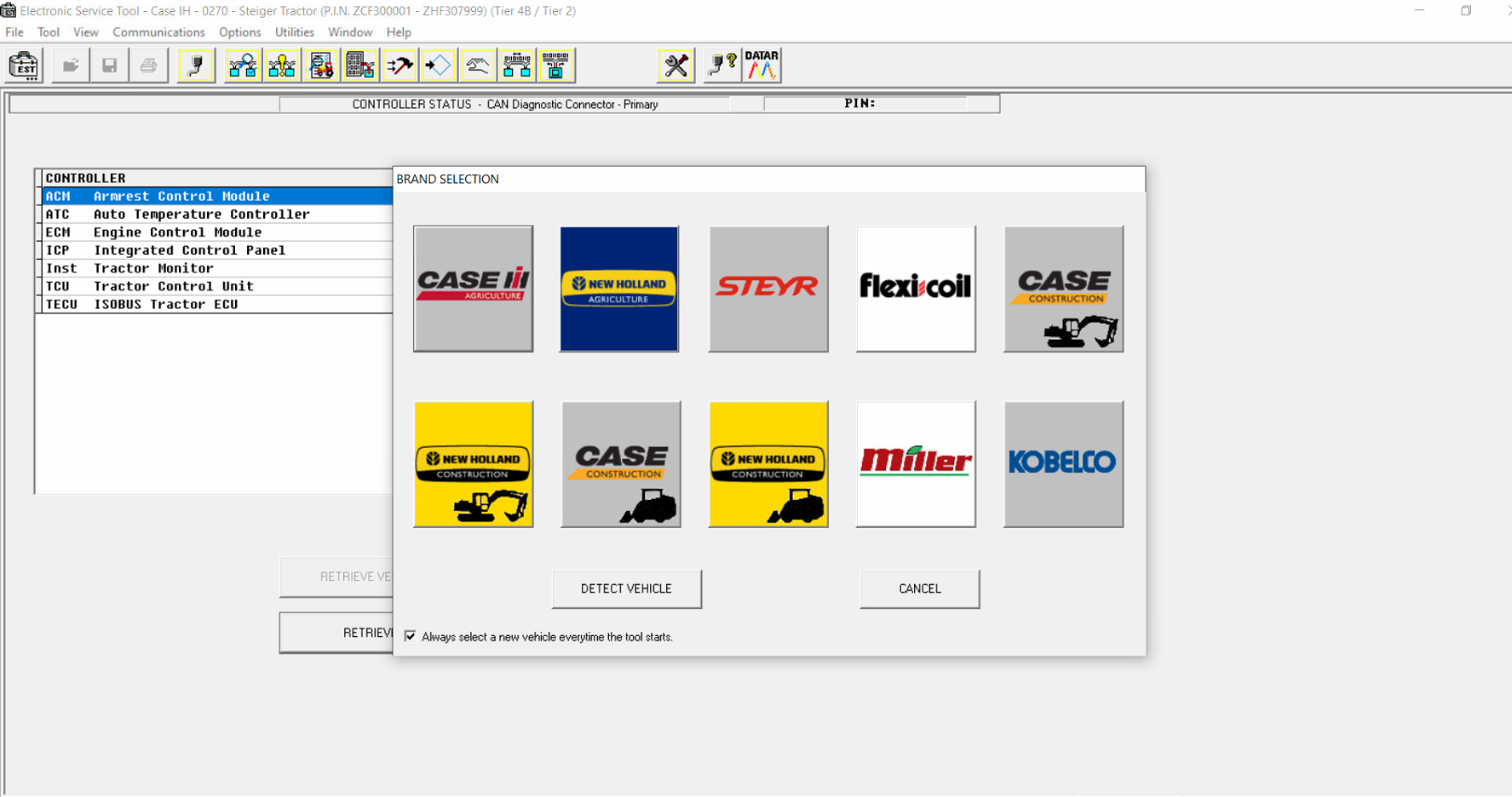Image resolution: width=1512 pixels, height=797 pixels.
Task: Open the View menu
Action: click(85, 32)
